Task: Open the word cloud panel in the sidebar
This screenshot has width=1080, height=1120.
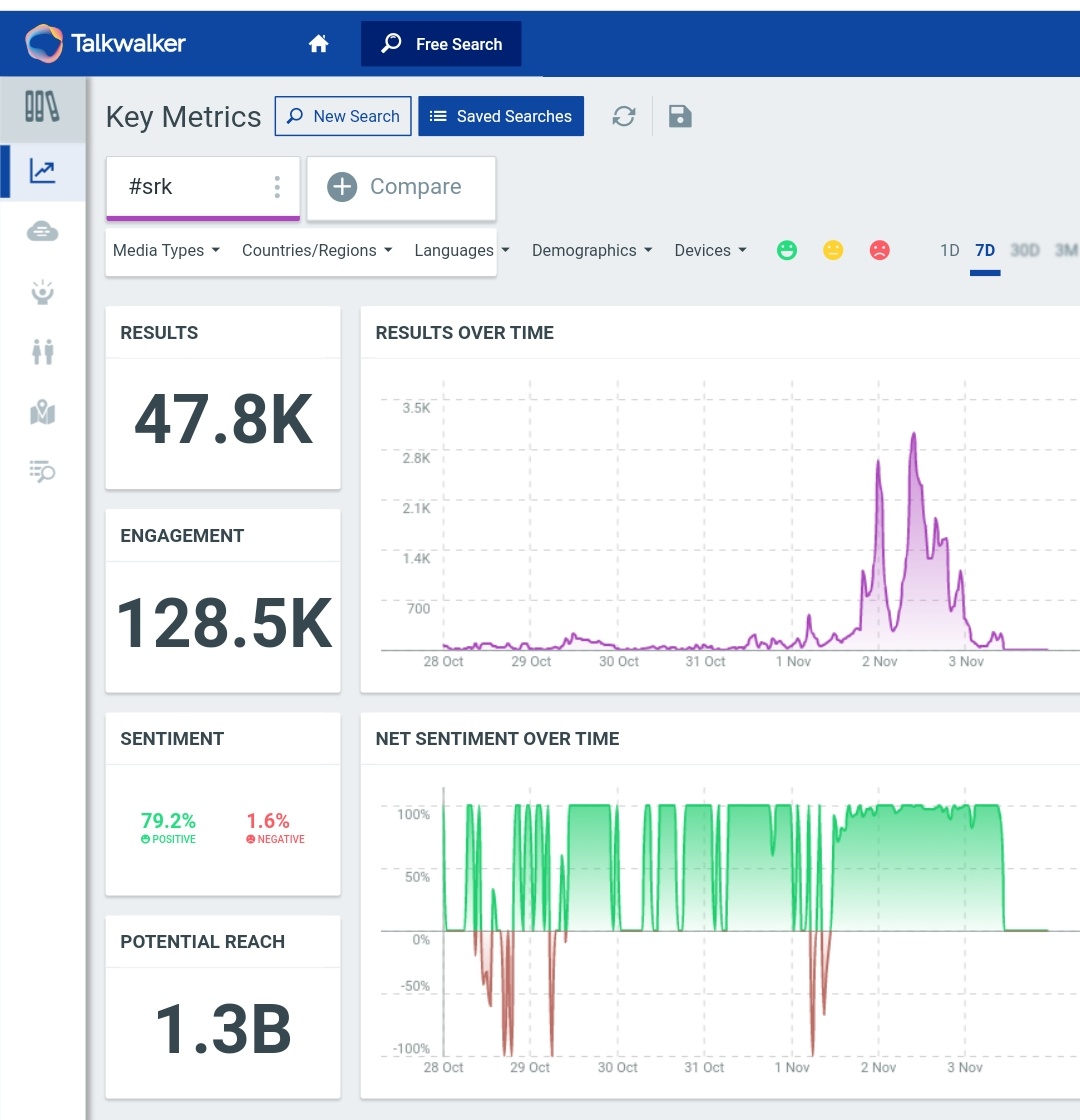Action: (41, 231)
